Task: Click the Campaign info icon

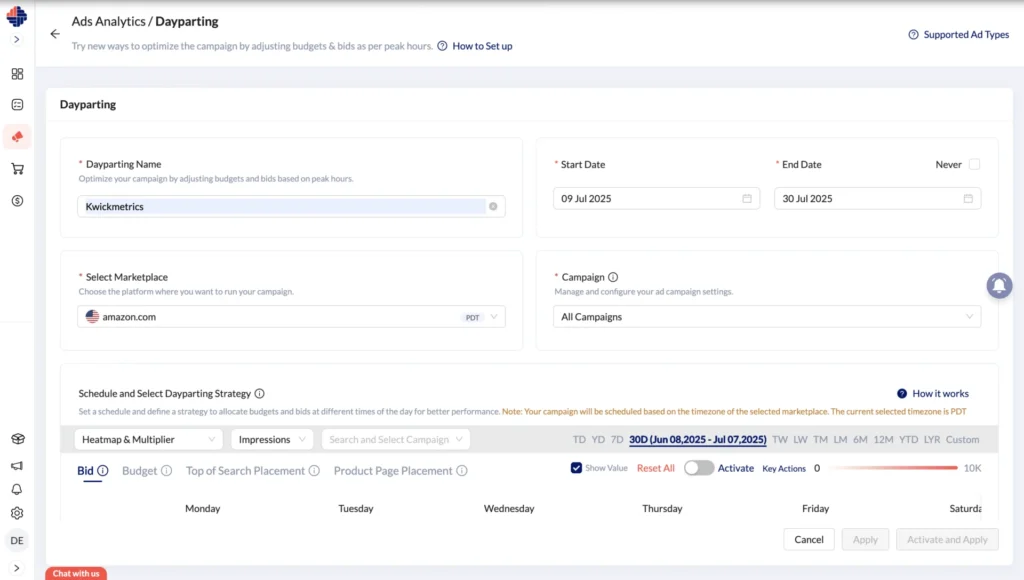Action: pos(613,277)
